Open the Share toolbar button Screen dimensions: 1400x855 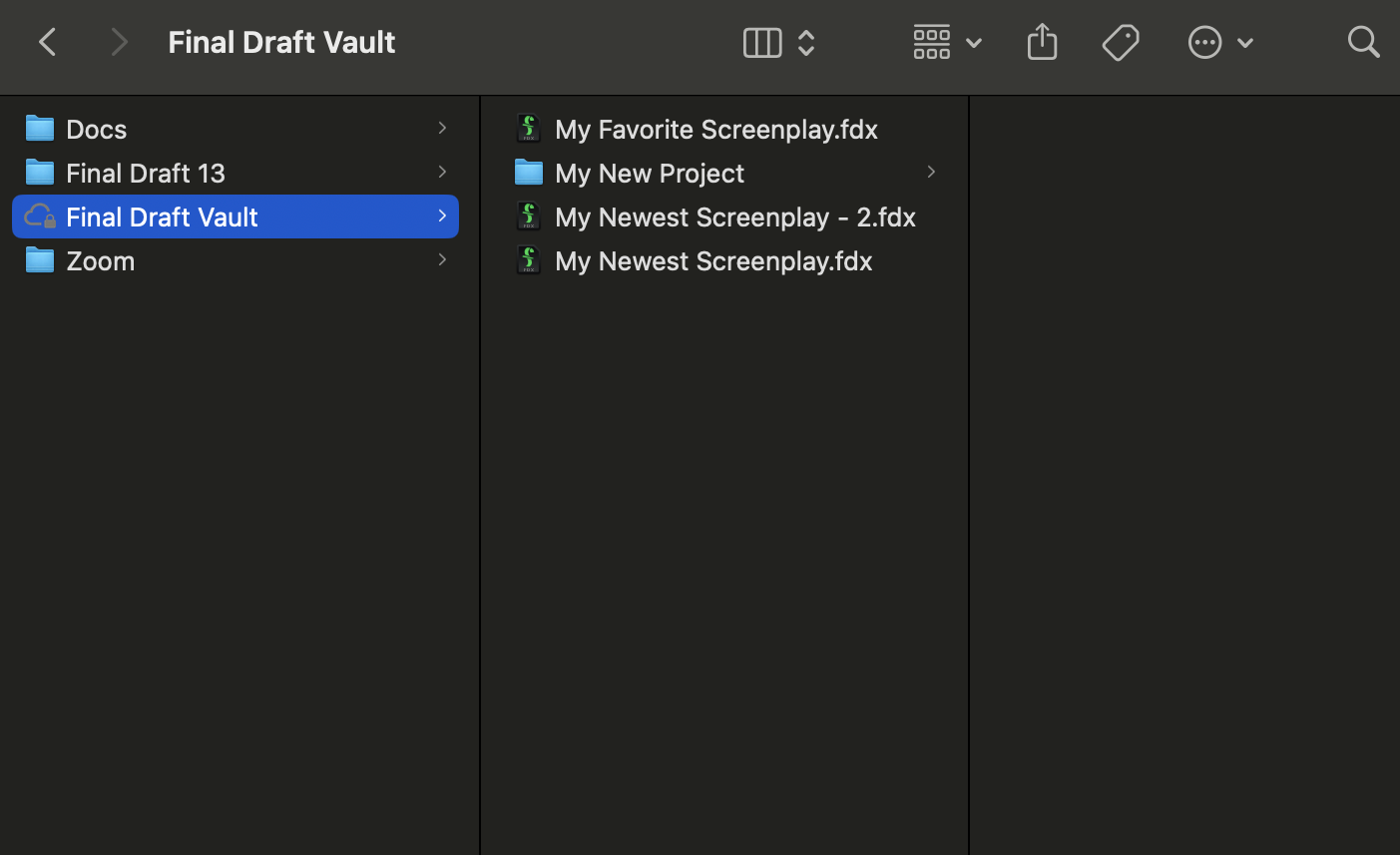[1042, 42]
